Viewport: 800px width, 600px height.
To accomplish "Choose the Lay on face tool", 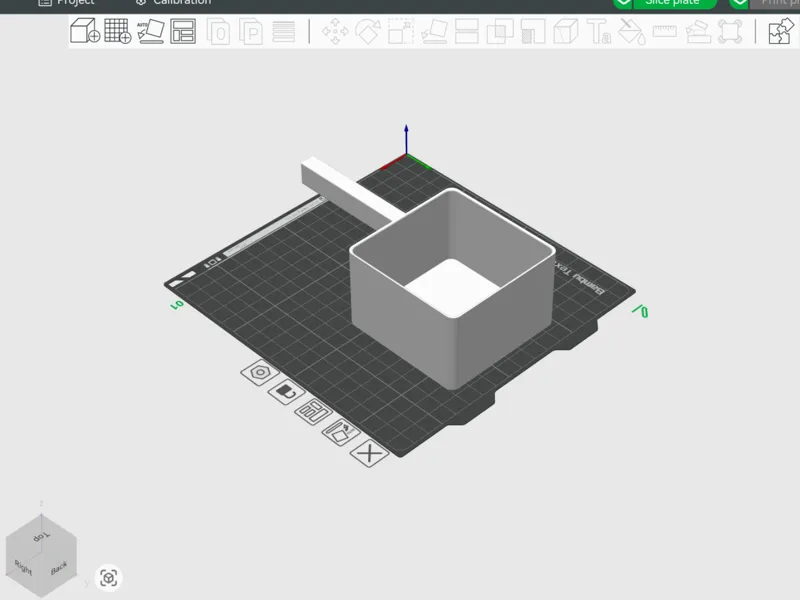I will 434,32.
